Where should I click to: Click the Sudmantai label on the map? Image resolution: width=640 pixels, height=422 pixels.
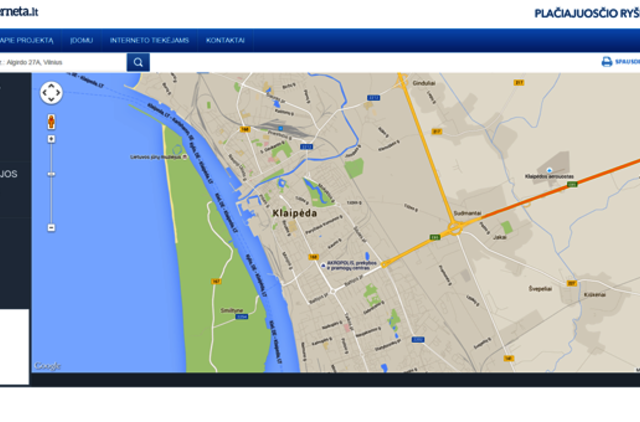coord(468,213)
